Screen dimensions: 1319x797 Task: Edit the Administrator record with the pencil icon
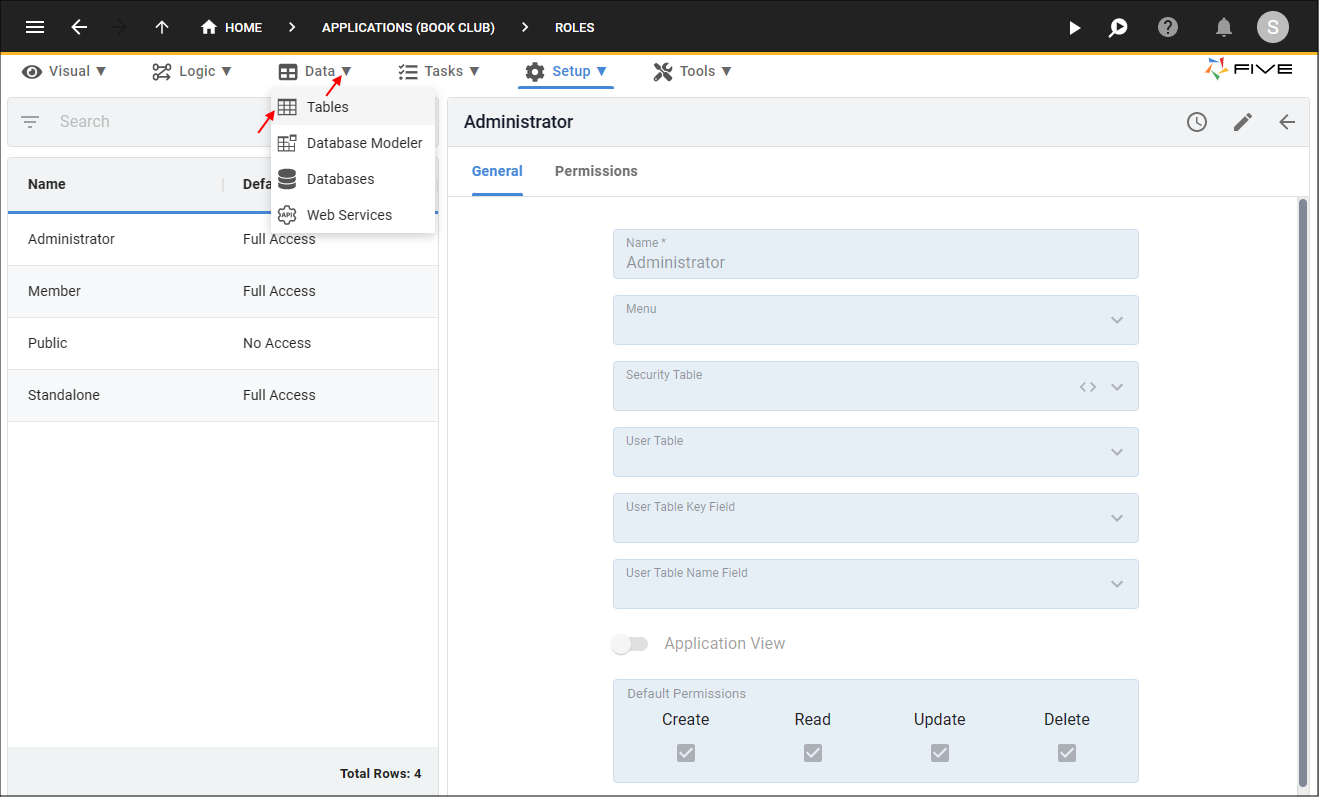(1243, 122)
